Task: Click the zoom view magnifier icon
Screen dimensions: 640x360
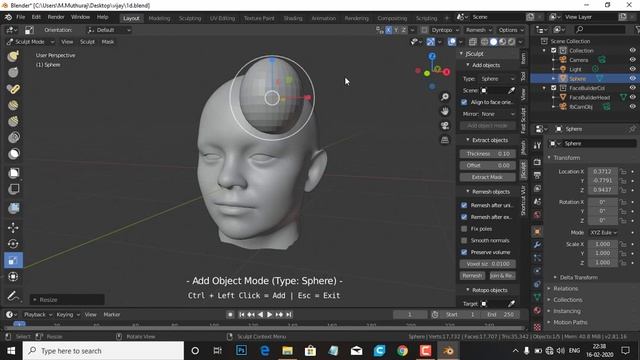Action: click(445, 97)
